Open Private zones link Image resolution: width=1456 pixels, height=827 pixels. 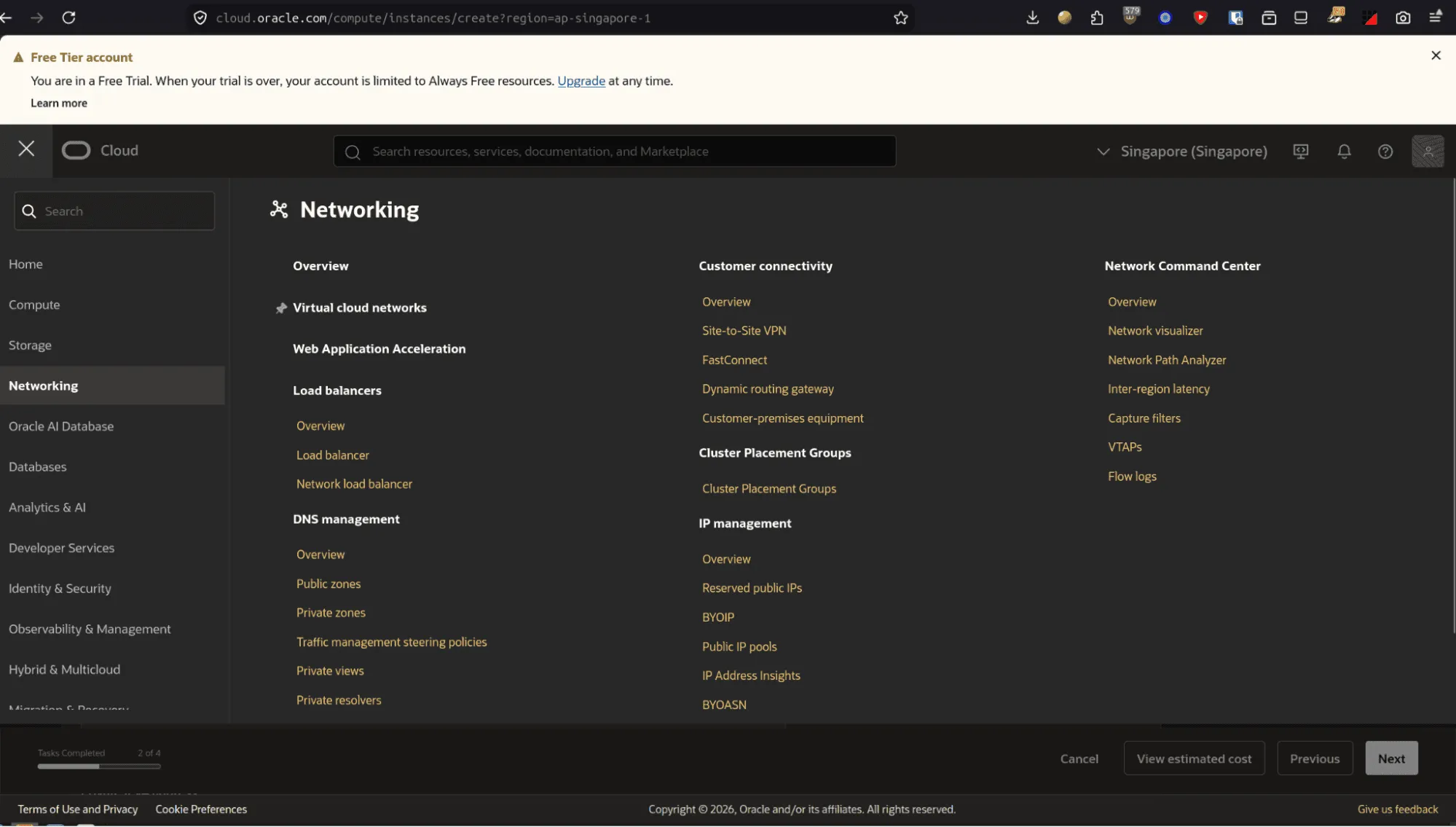[331, 614]
